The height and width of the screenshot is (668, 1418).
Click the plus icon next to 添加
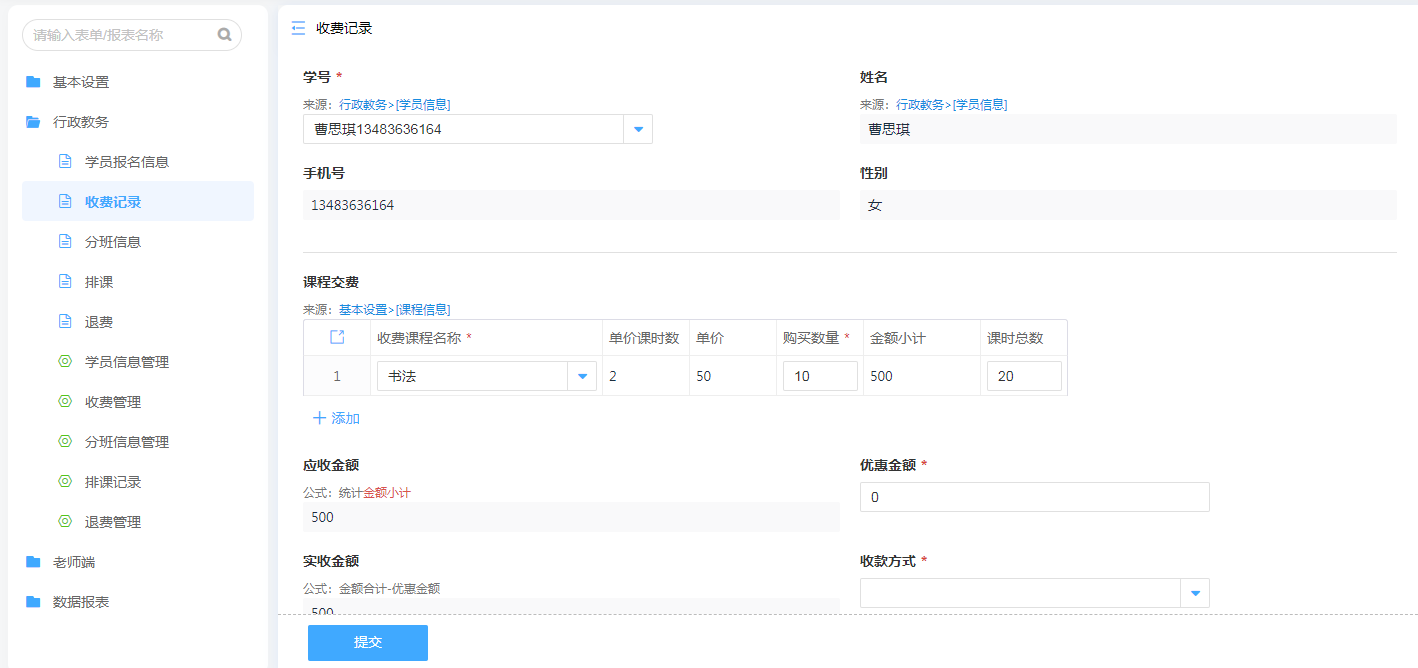[x=319, y=418]
